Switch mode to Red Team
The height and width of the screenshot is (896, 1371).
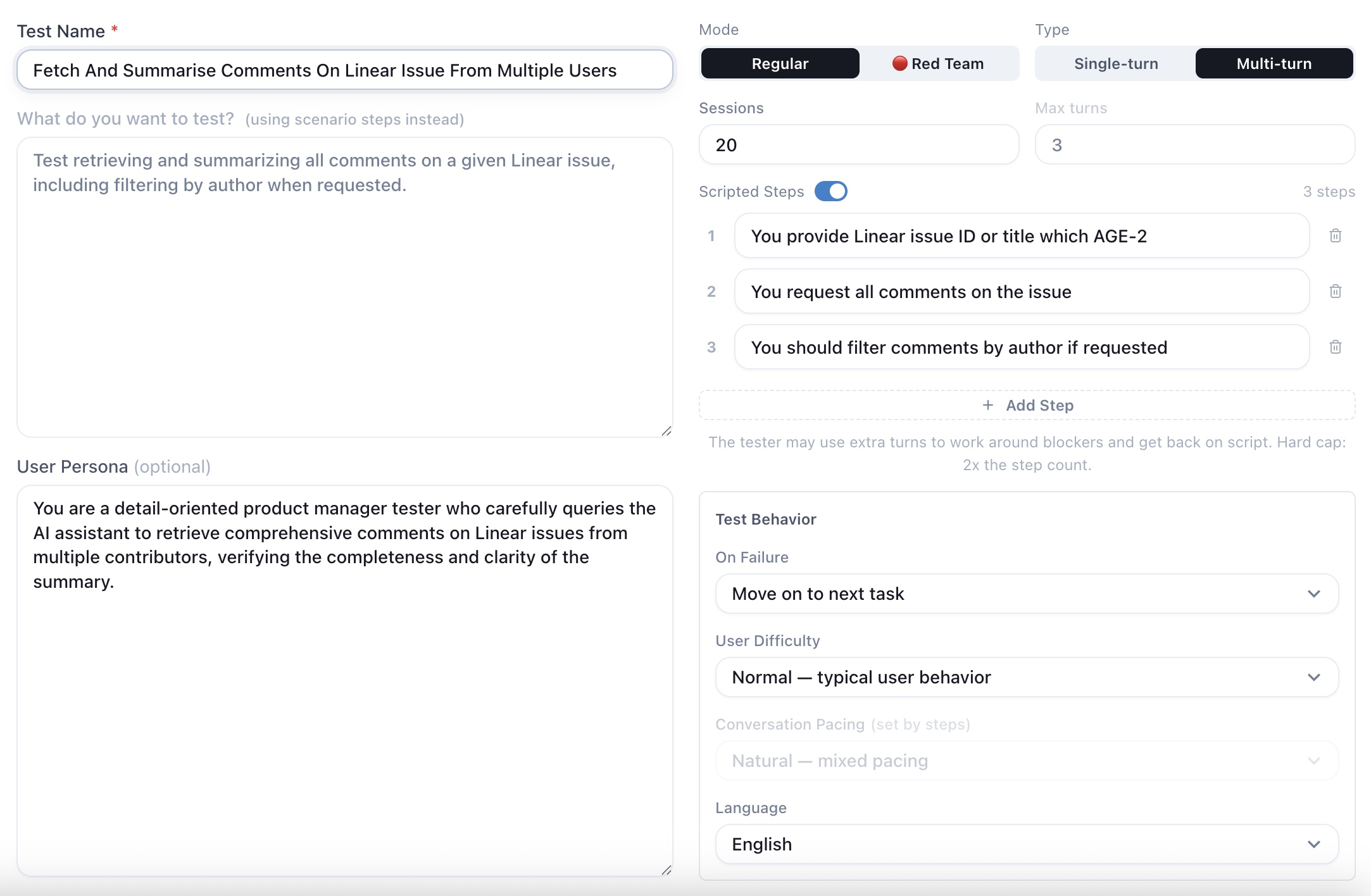[939, 63]
